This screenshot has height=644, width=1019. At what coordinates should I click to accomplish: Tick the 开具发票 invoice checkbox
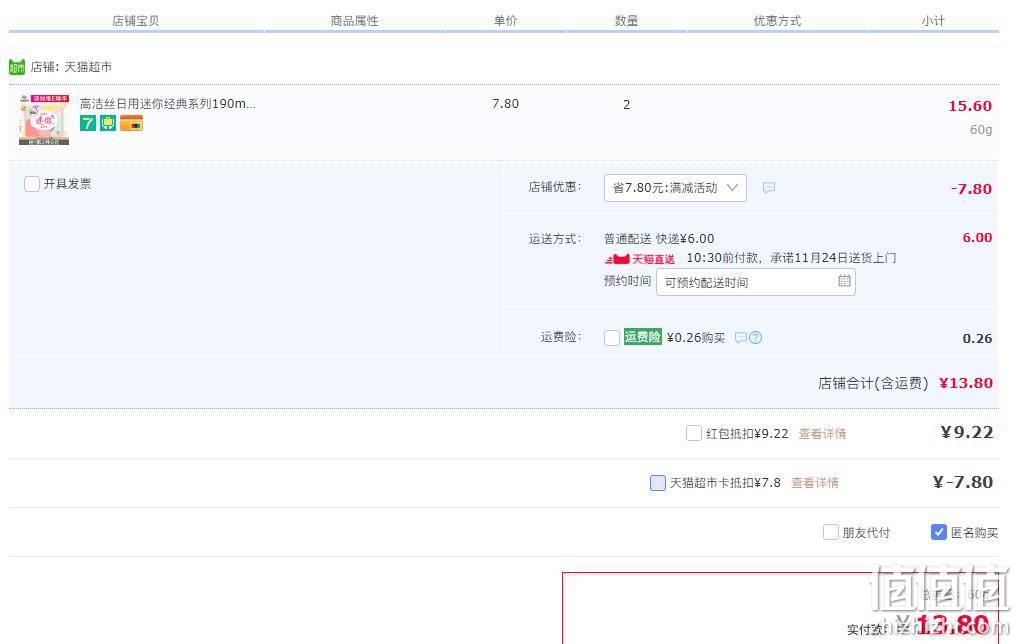coord(32,184)
